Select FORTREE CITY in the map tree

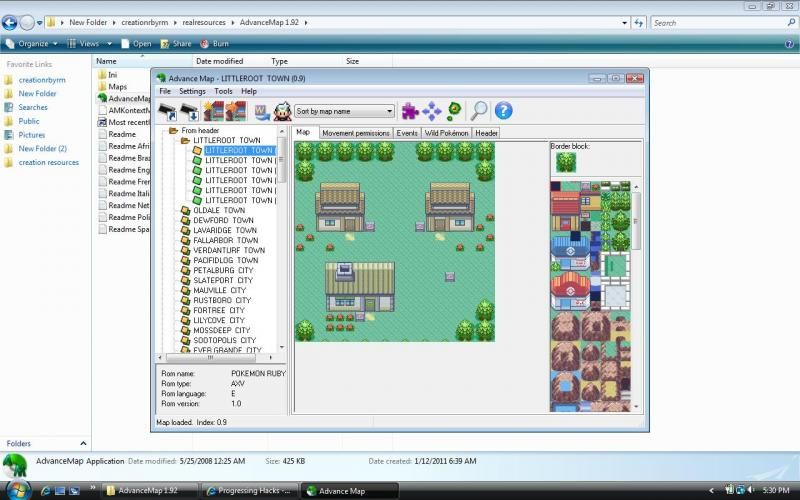click(x=219, y=310)
